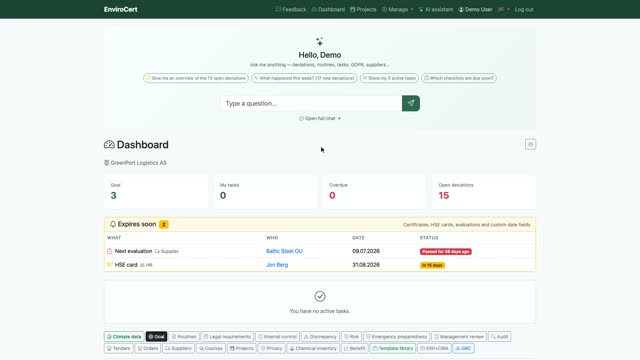Open the Legal requirements module
The height and width of the screenshot is (360, 640).
point(227,337)
